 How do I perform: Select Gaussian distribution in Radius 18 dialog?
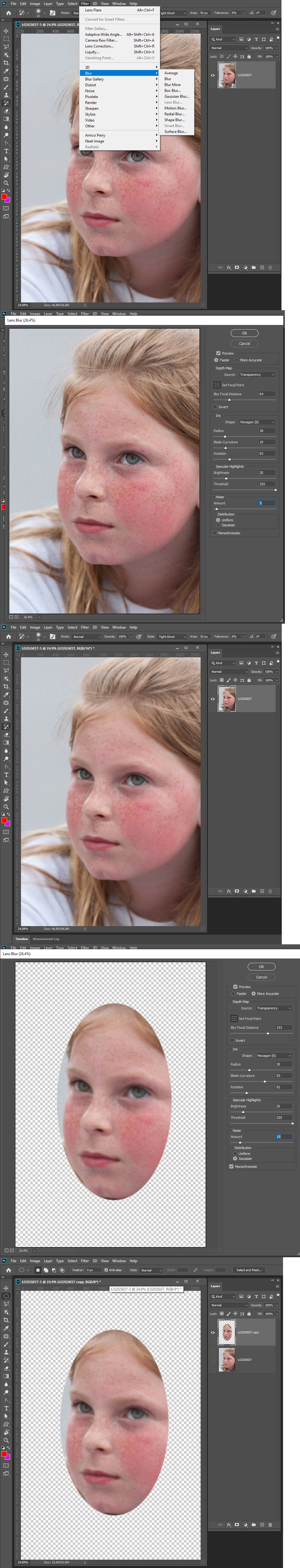click(x=218, y=525)
